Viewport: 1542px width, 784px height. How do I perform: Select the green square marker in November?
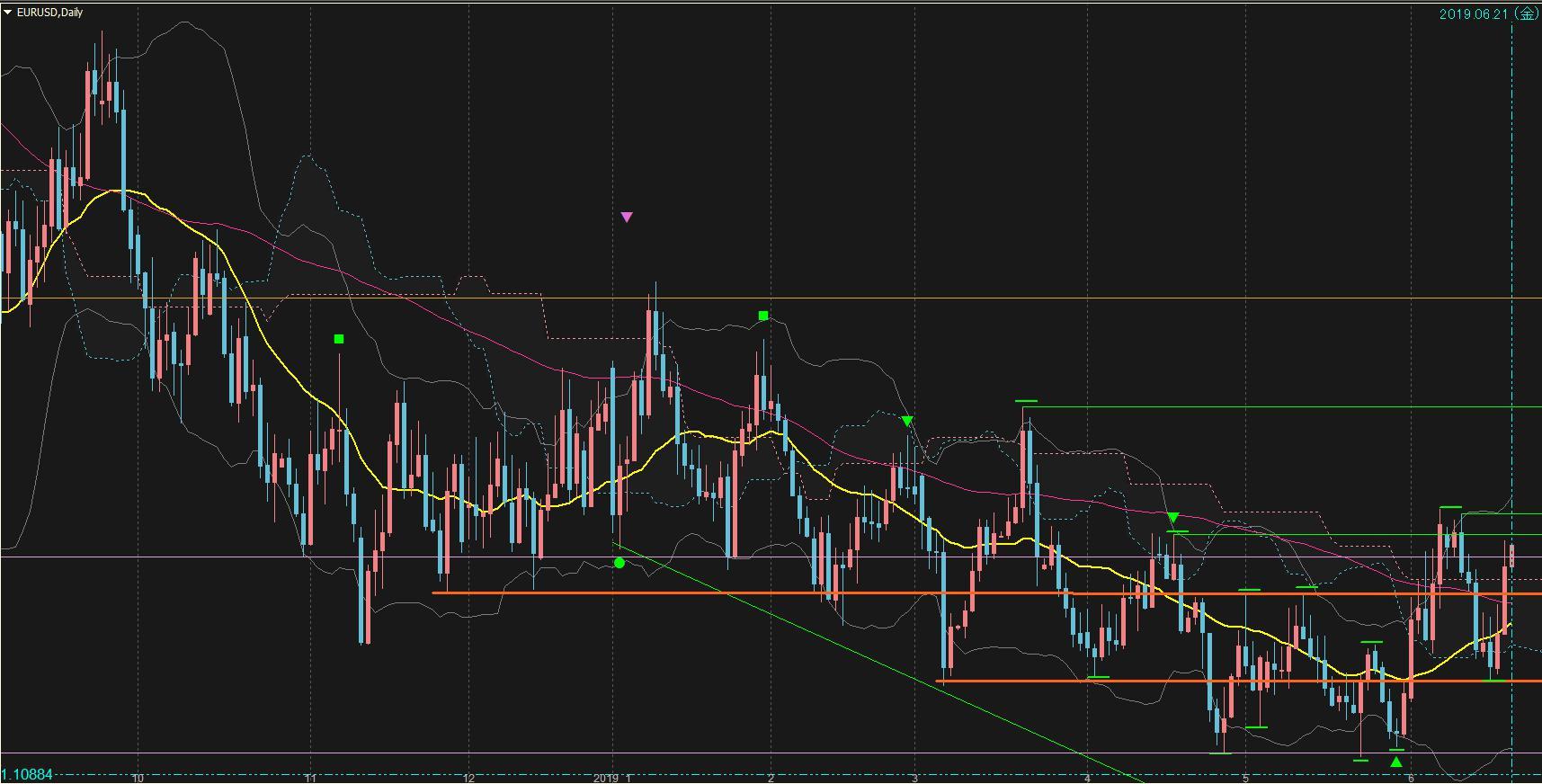[339, 339]
